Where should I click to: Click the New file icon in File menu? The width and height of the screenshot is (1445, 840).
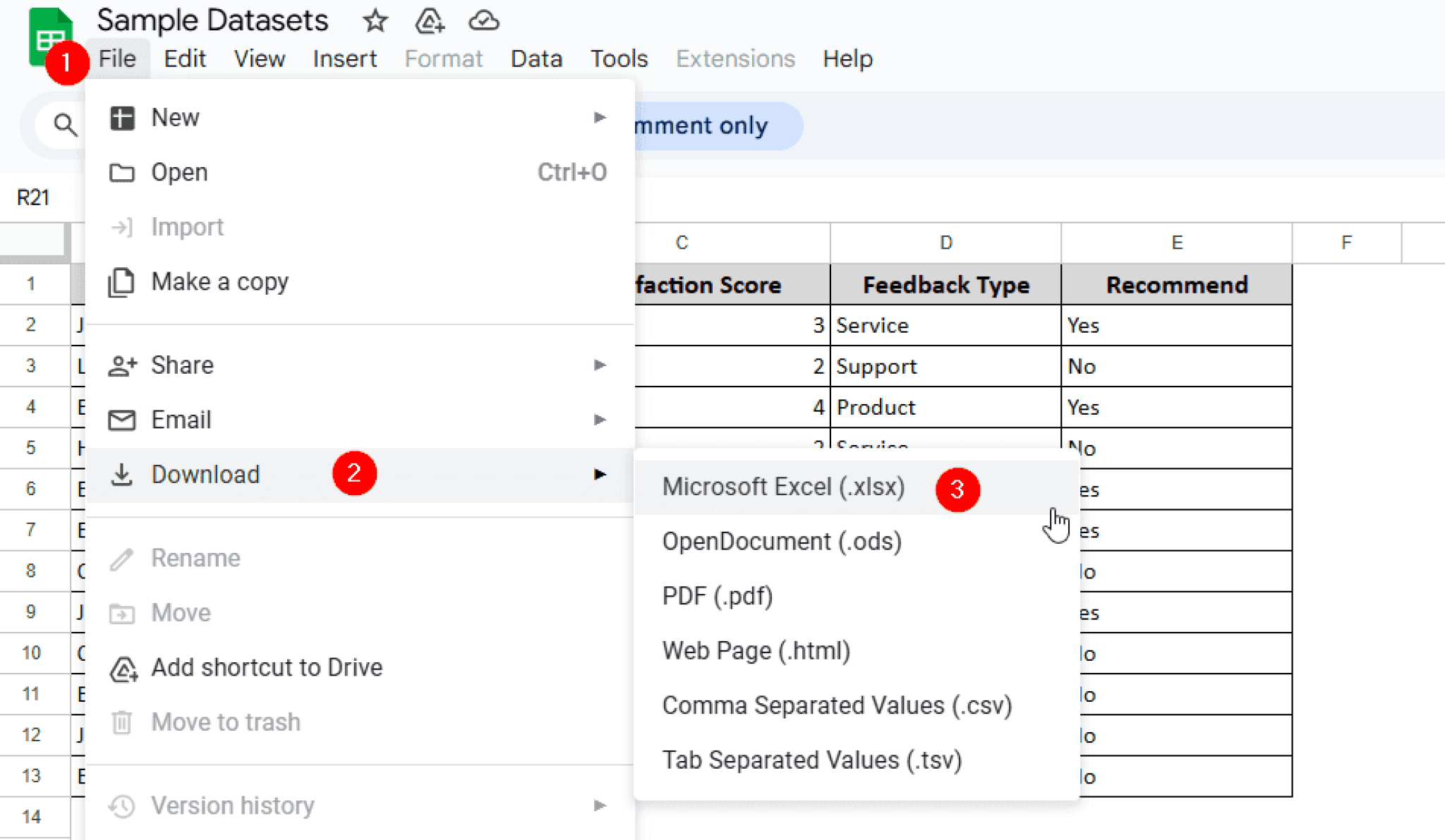tap(123, 118)
